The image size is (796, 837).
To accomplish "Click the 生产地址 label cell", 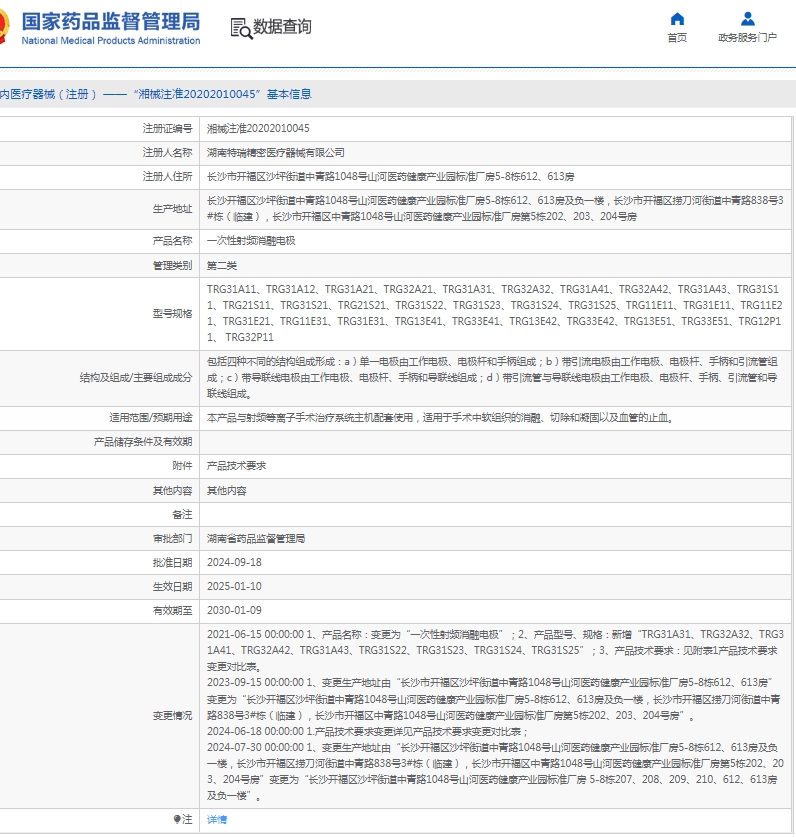I will tap(172, 209).
